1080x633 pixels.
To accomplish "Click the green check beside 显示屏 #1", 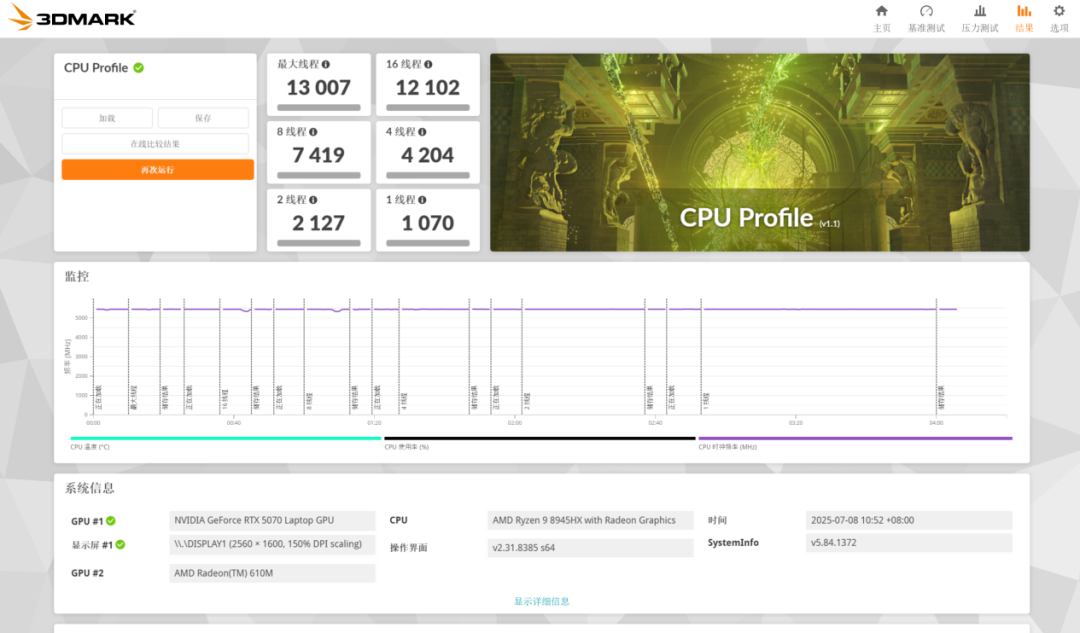I will [x=121, y=544].
